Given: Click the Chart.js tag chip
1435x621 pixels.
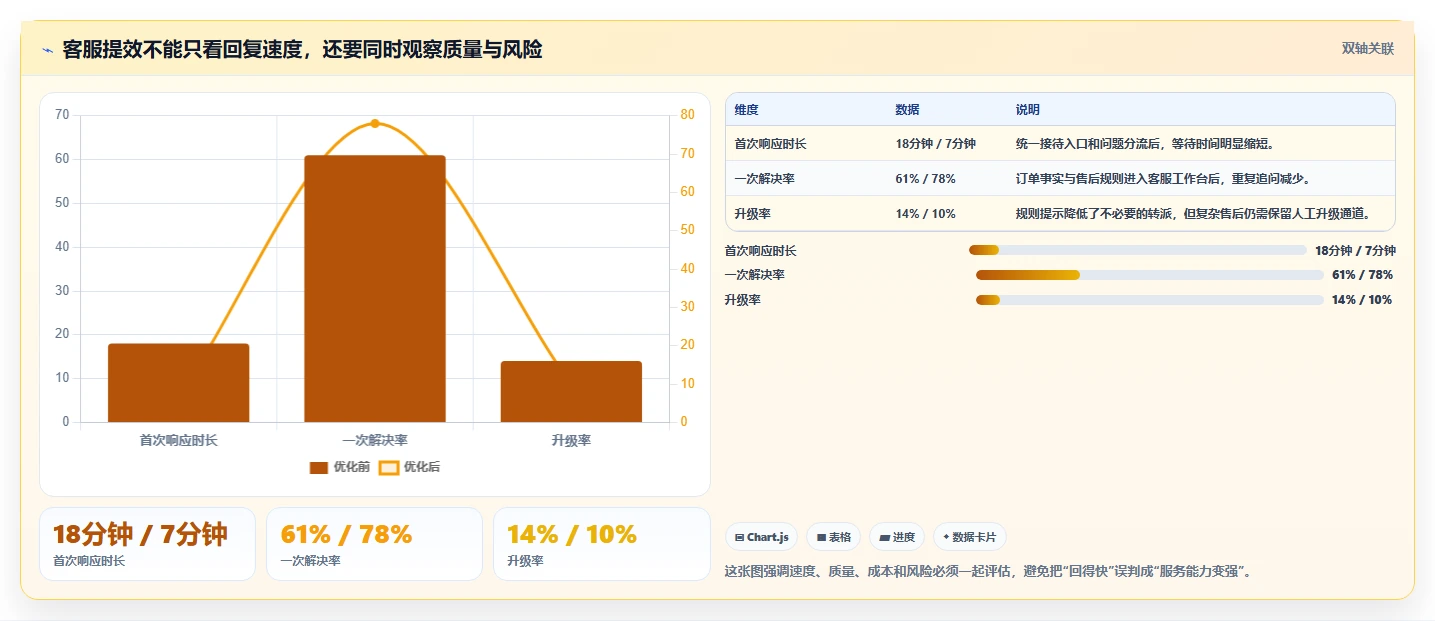Looking at the screenshot, I should coord(761,537).
